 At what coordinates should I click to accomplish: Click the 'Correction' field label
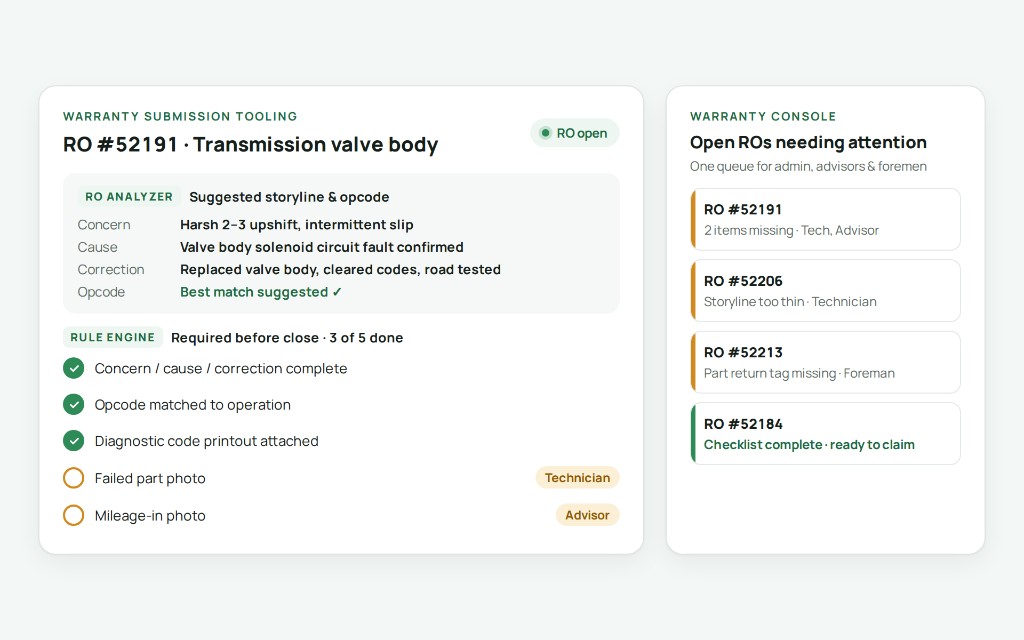pyautogui.click(x=110, y=270)
